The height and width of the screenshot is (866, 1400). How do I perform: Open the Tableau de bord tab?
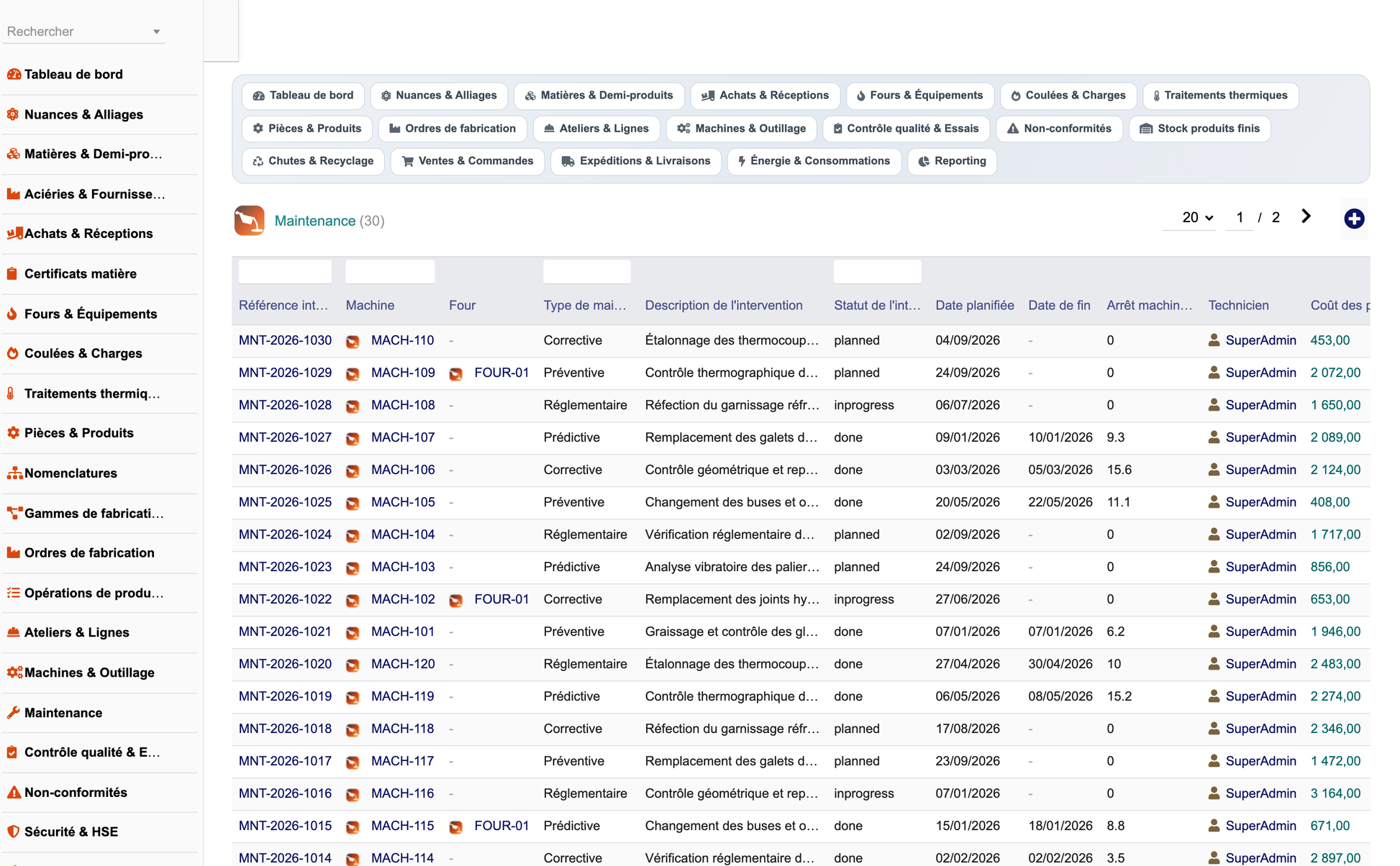[x=303, y=96]
